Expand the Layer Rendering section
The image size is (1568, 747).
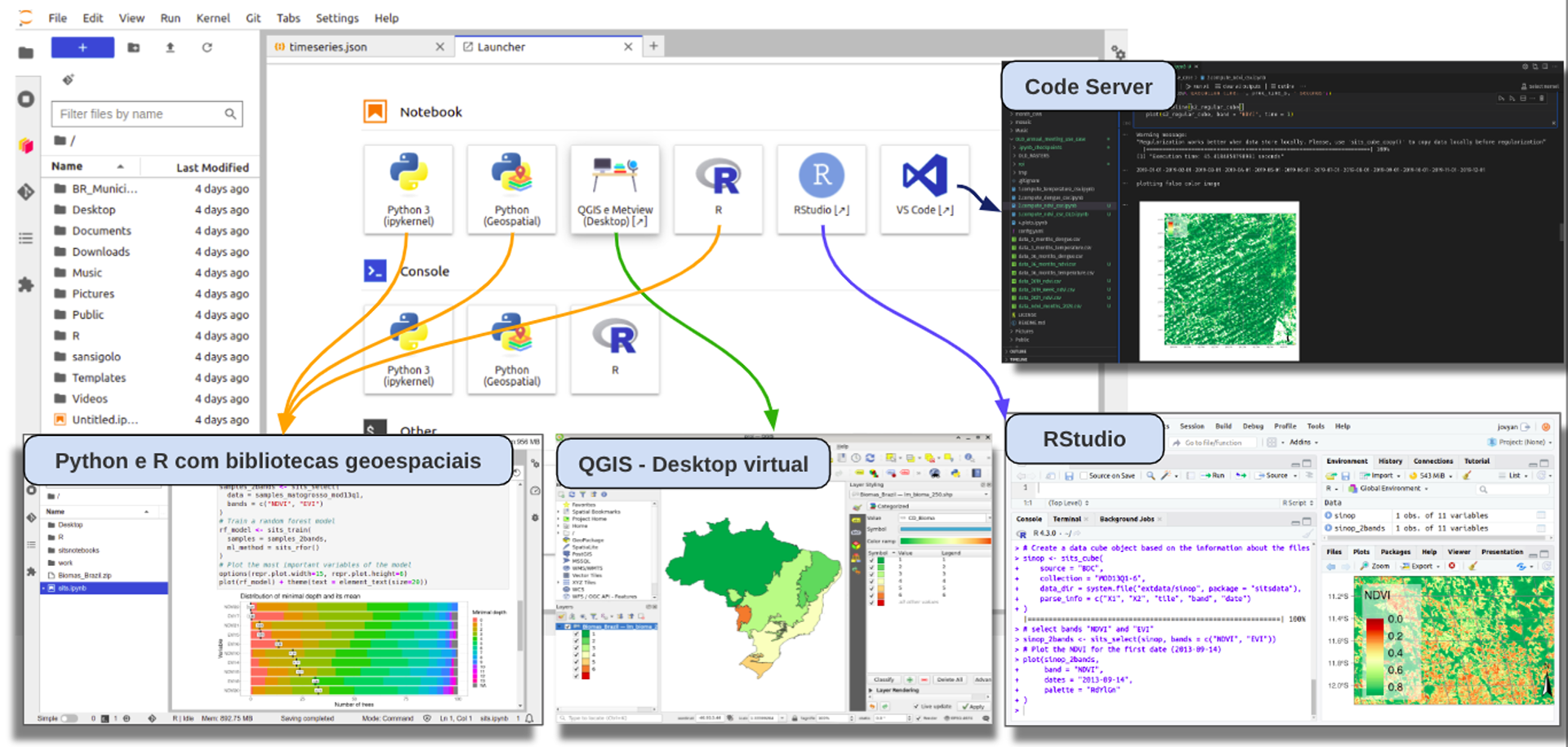pos(871,690)
